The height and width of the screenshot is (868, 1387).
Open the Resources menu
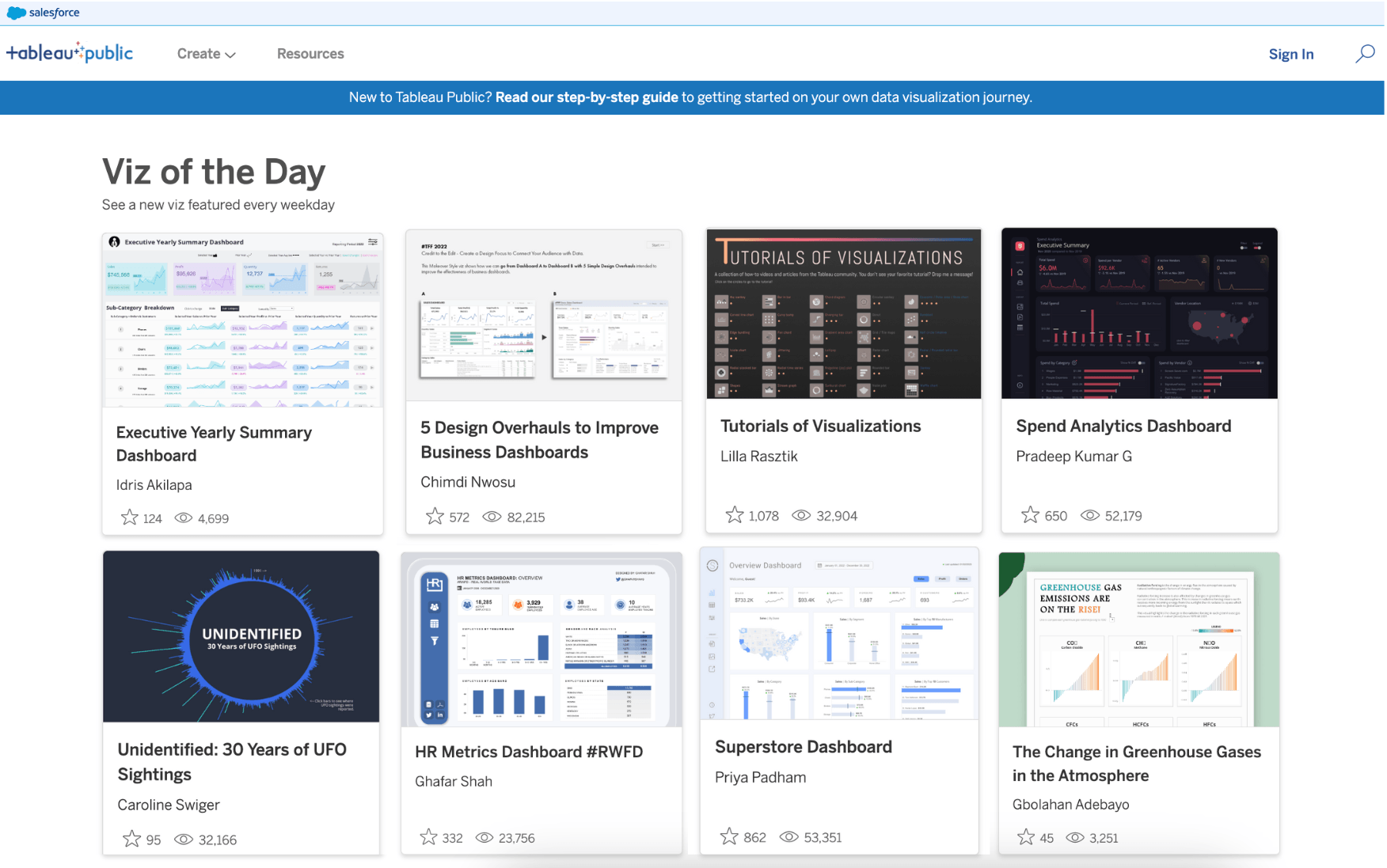pos(310,54)
